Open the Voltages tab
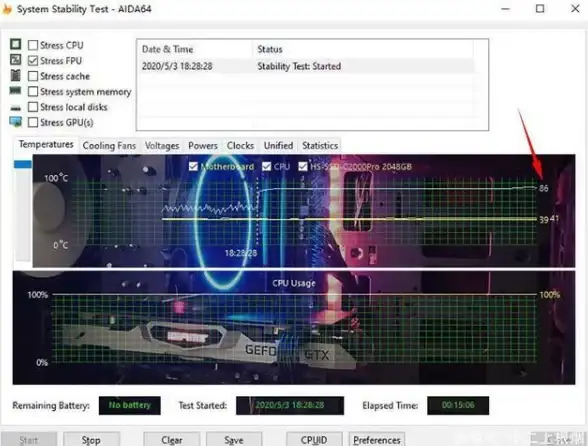Screen dimensions: 588x446 click(162, 146)
